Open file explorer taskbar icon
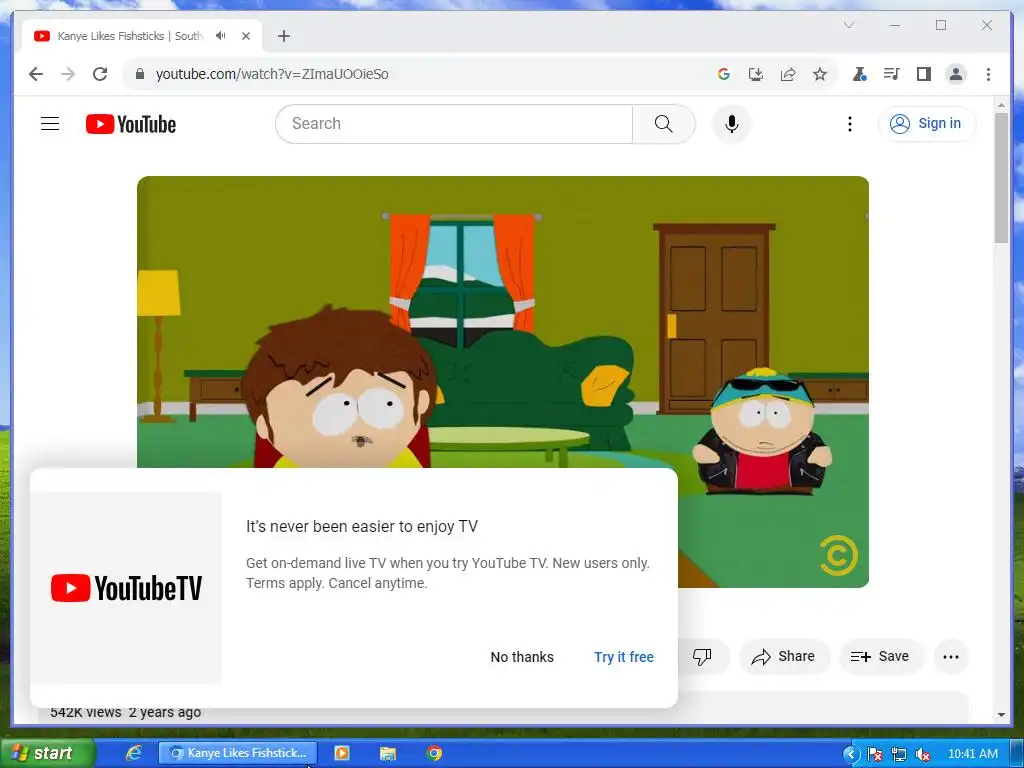Viewport: 1024px width, 768px height. coord(388,753)
